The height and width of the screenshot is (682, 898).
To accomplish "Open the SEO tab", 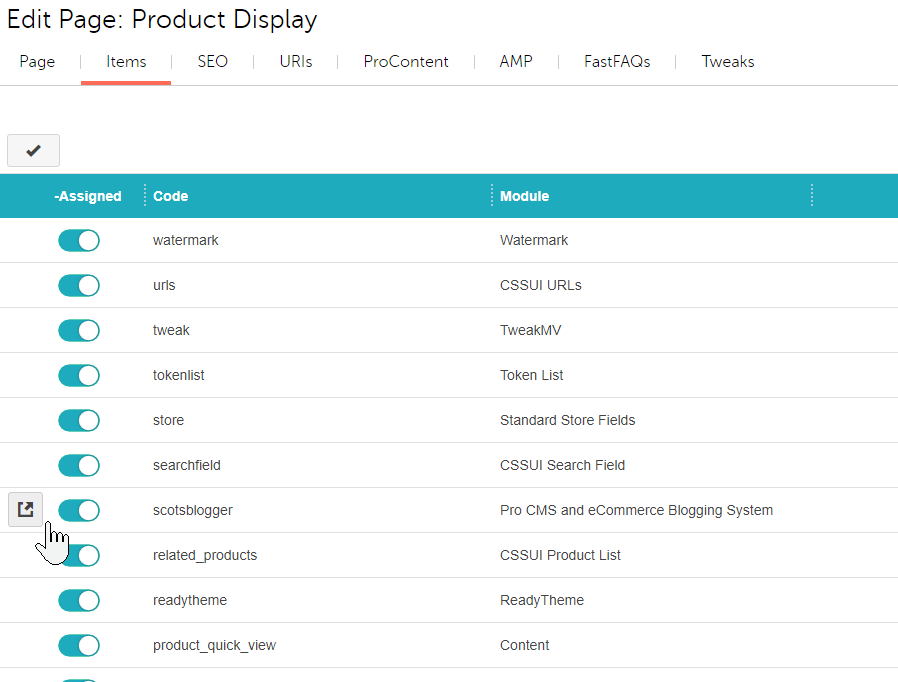I will [212, 62].
